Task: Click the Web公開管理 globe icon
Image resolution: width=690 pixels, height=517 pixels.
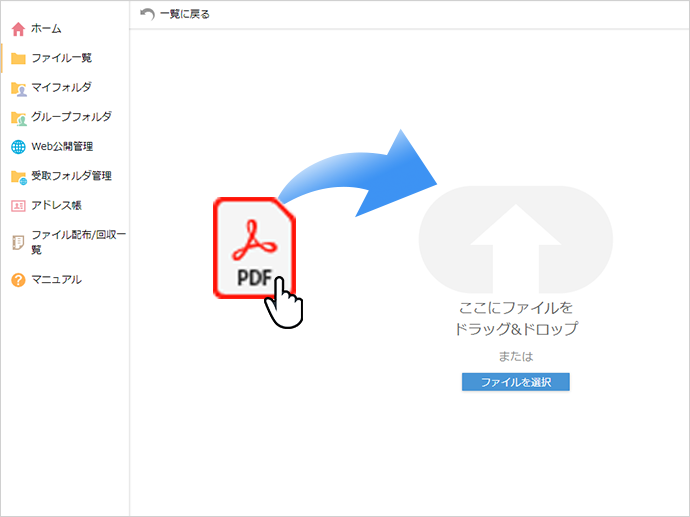Action: pyautogui.click(x=18, y=147)
